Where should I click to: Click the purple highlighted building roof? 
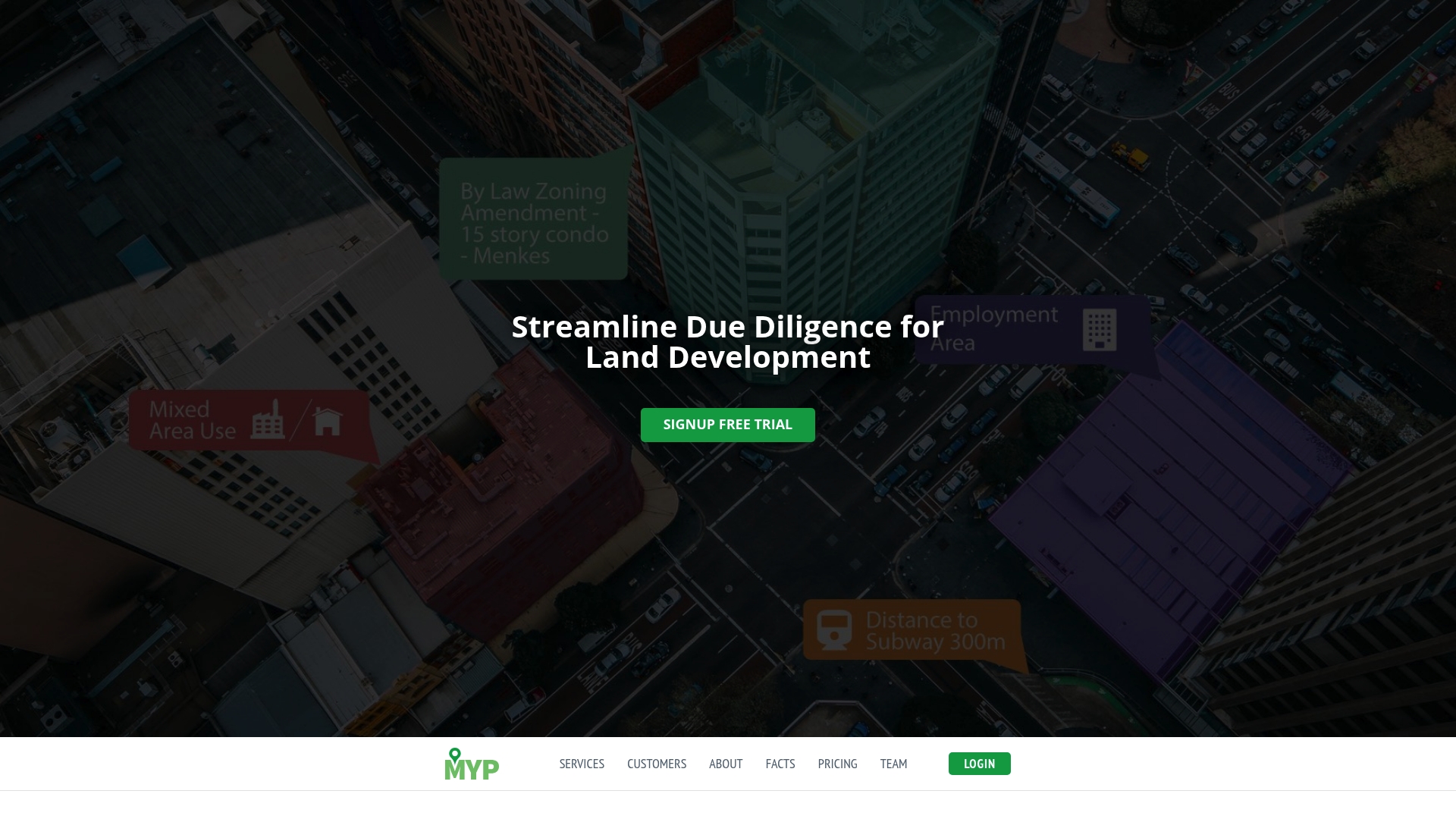pos(1168,493)
